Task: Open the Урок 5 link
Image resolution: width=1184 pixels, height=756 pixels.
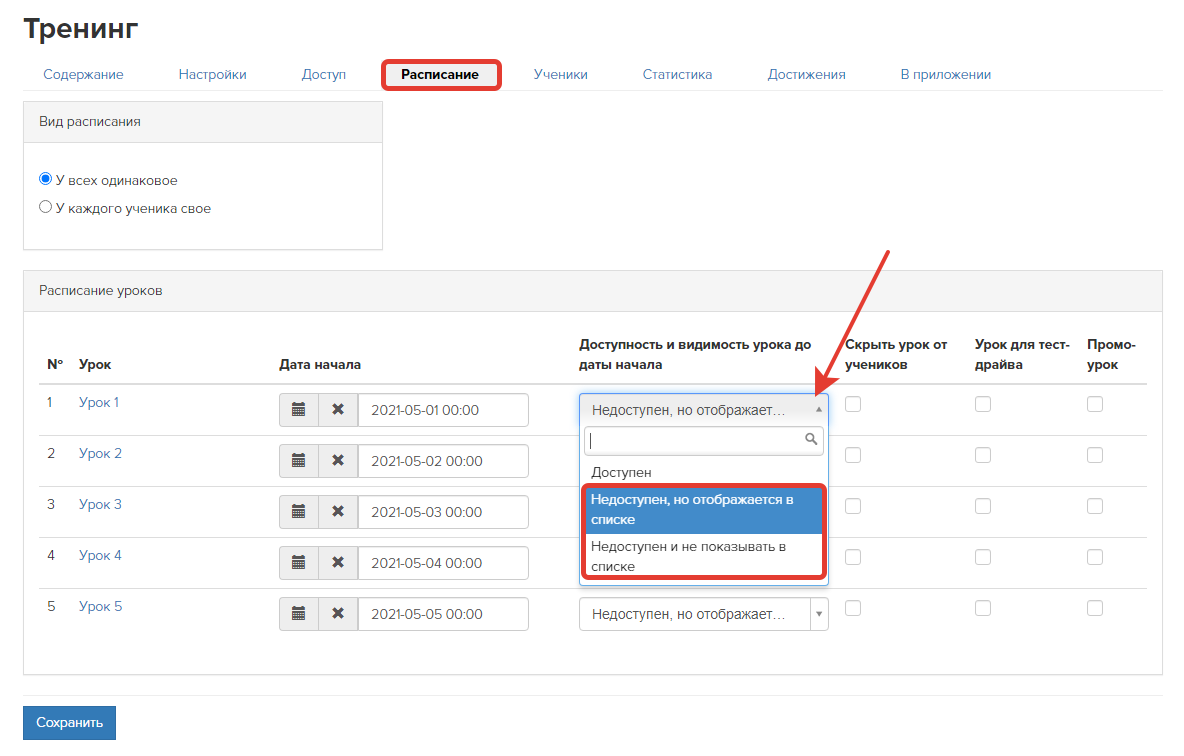Action: coord(100,606)
